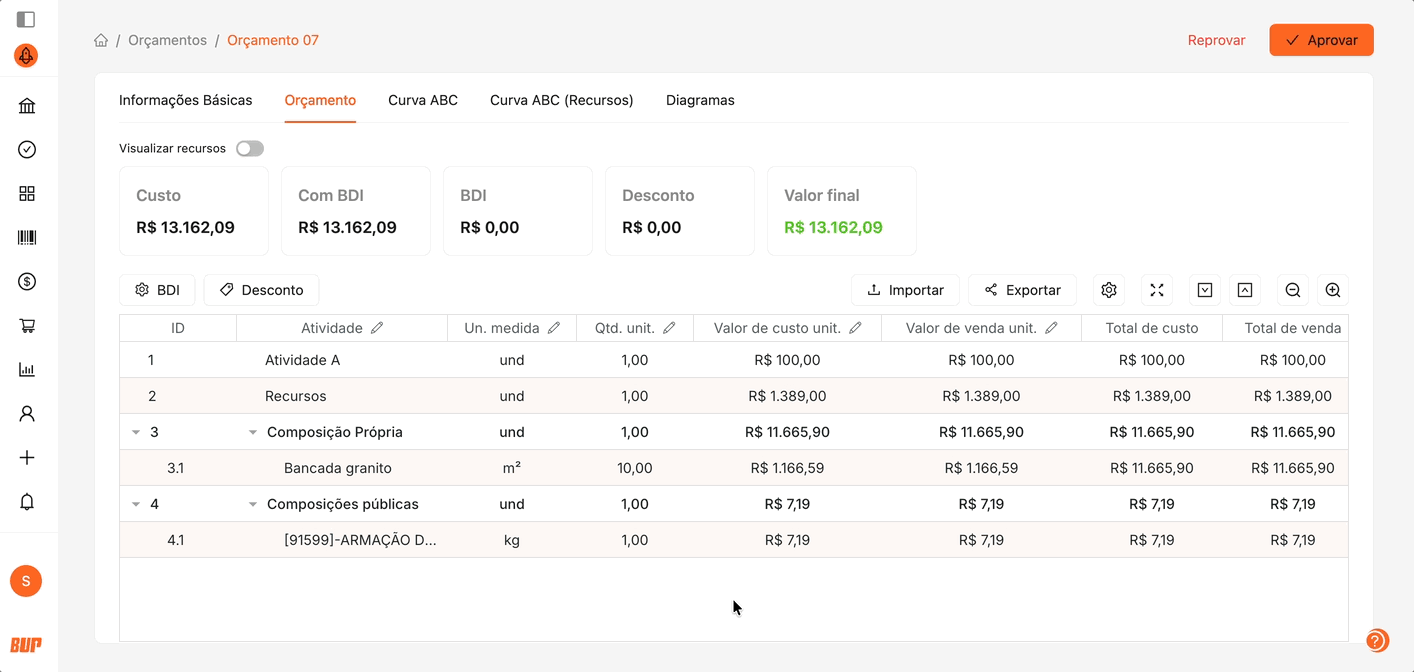
Task: Enable the Visualizar recursos switch
Action: tap(249, 149)
